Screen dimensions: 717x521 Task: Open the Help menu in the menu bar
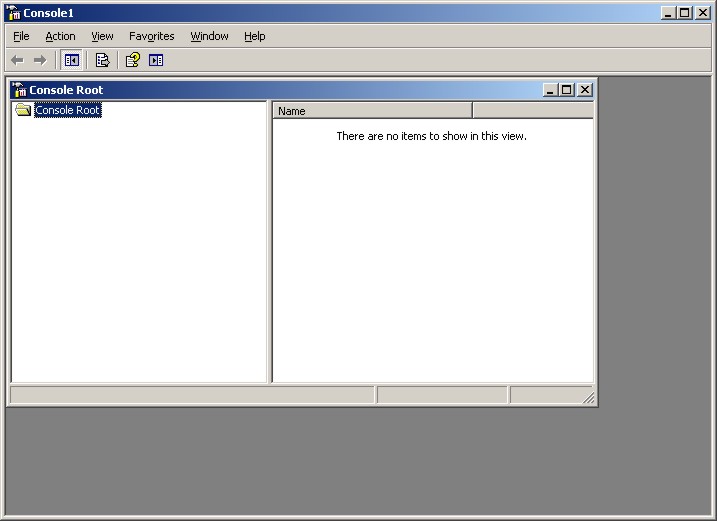pos(254,36)
